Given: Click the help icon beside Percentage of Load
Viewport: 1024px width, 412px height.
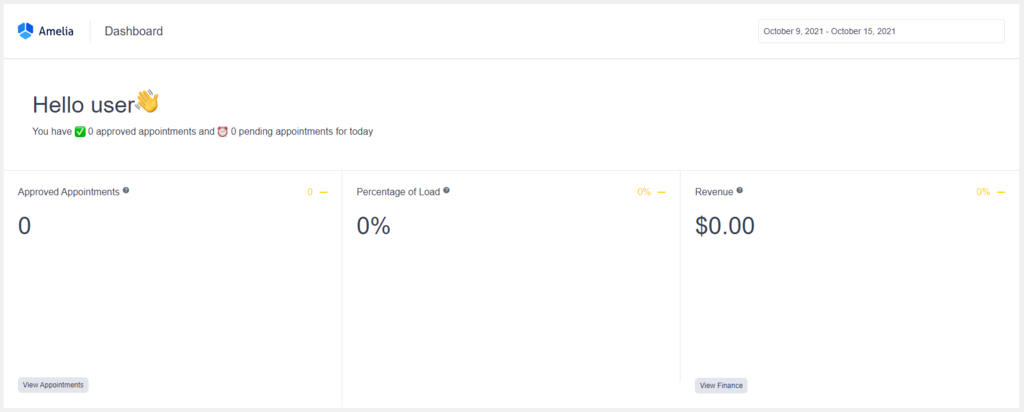Looking at the screenshot, I should pyautogui.click(x=446, y=190).
